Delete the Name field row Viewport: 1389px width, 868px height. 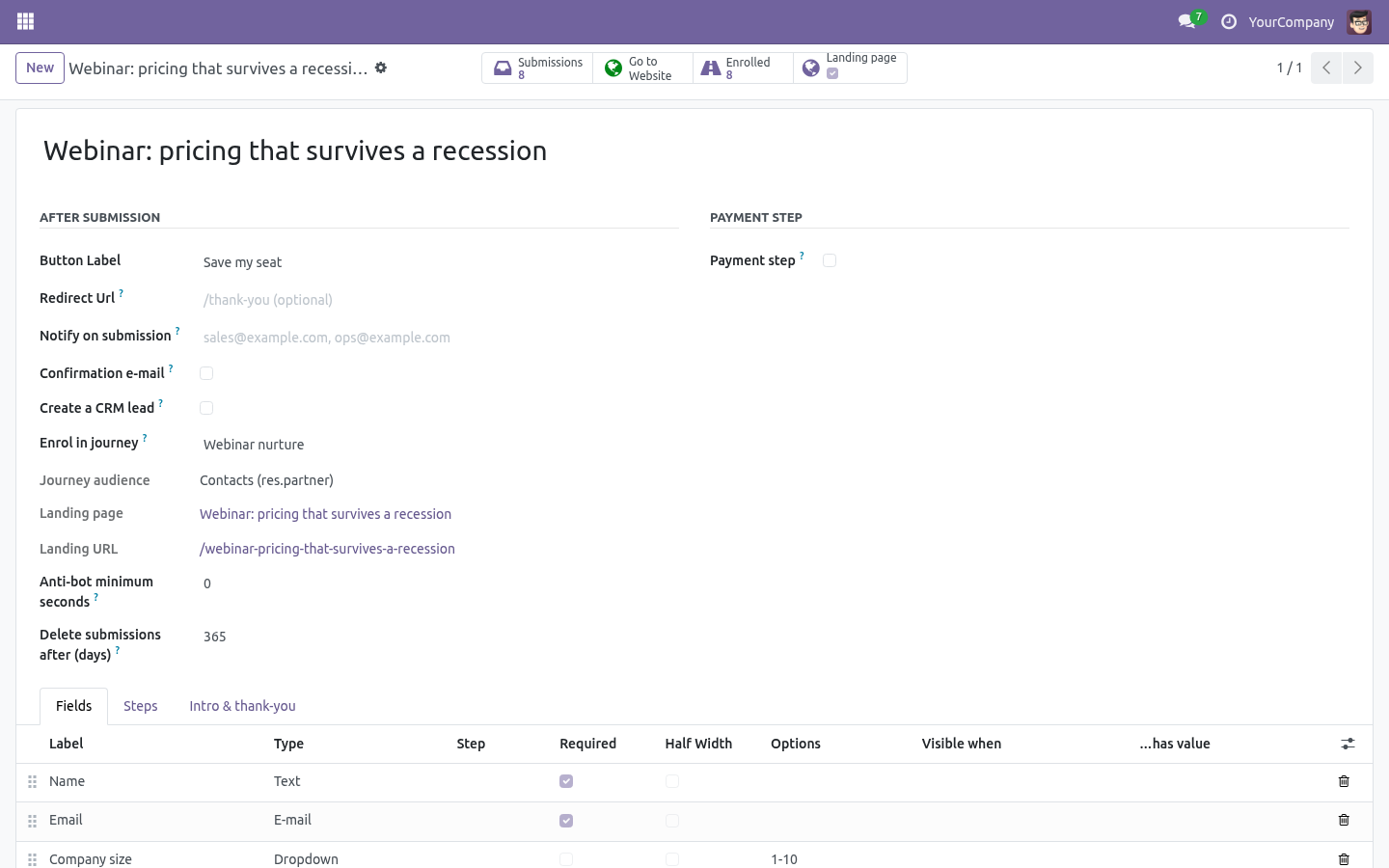(1344, 781)
